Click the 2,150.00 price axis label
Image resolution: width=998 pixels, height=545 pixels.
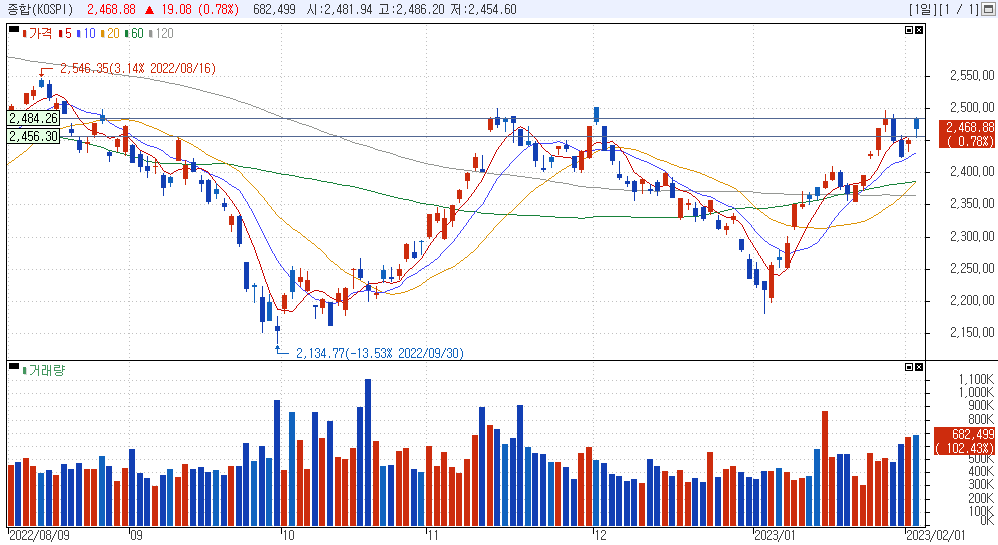(x=972, y=332)
